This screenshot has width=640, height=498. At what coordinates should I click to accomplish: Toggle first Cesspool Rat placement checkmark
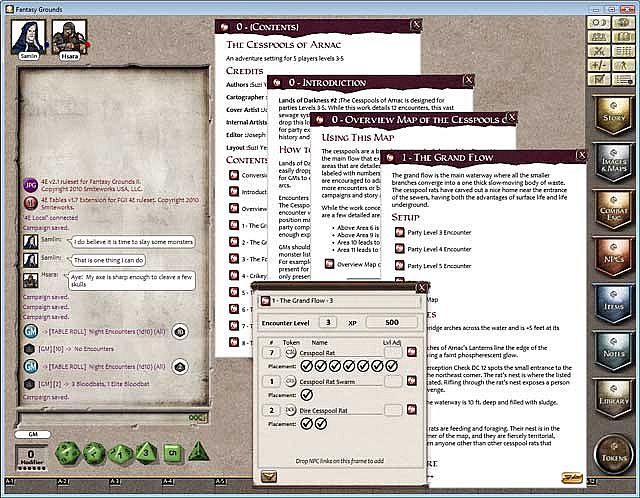click(307, 366)
